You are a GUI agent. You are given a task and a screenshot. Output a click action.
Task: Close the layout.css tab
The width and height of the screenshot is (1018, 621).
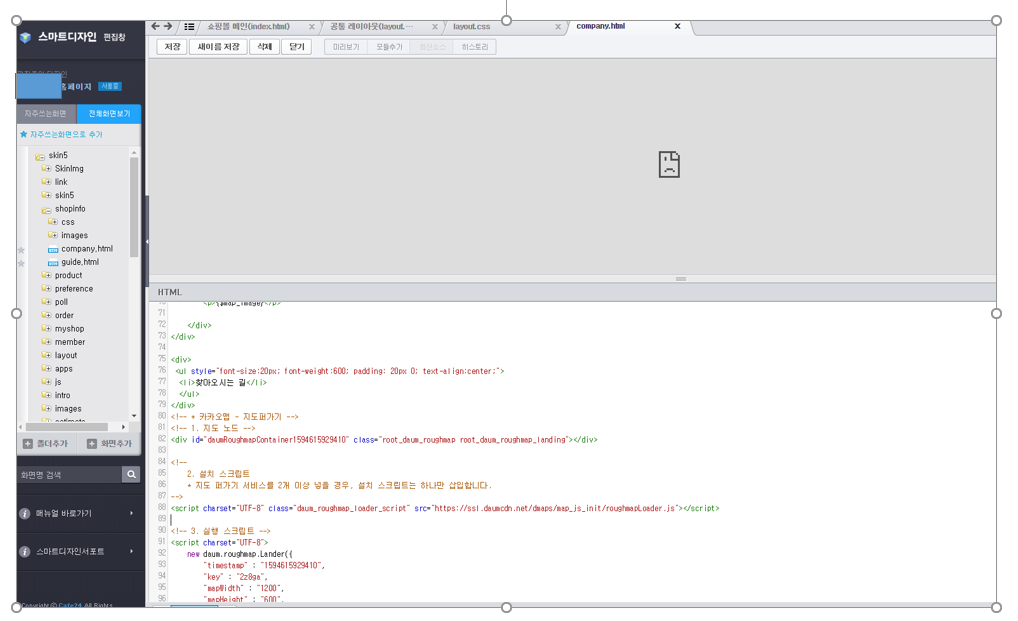[x=558, y=27]
